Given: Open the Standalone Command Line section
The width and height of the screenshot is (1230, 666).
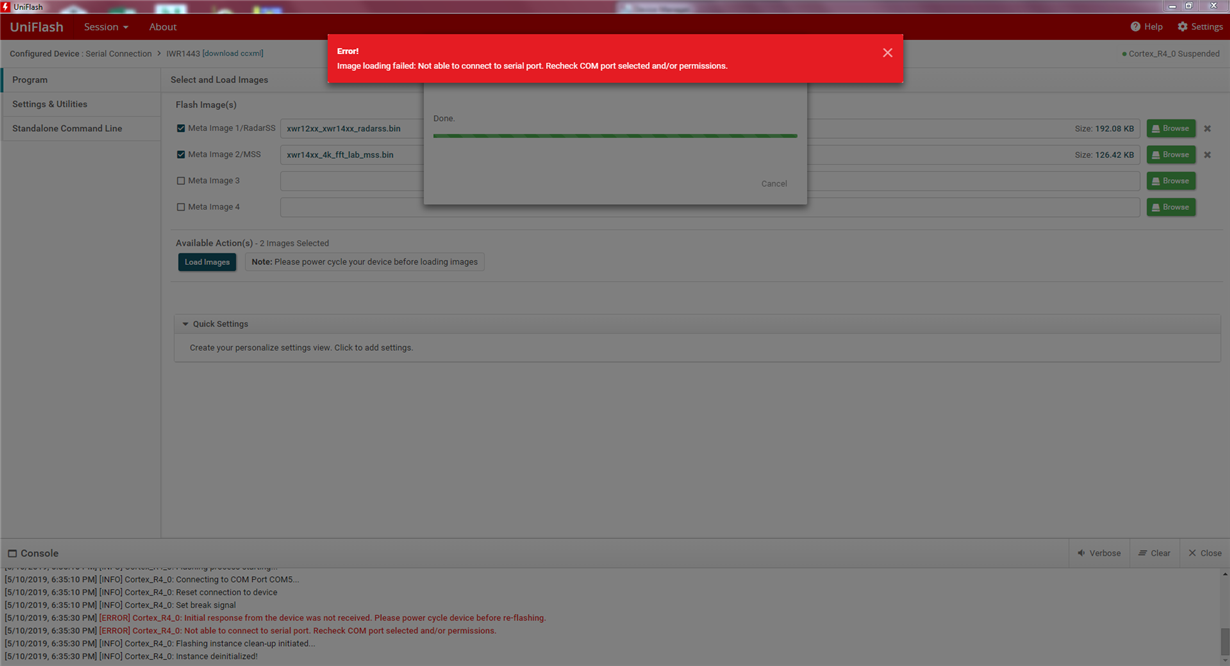Looking at the screenshot, I should [x=66, y=128].
